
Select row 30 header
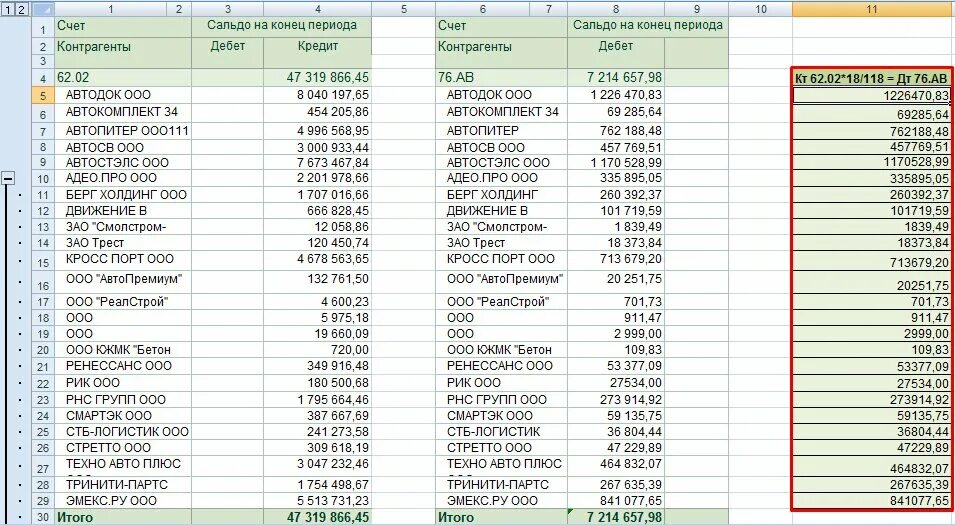point(43,517)
